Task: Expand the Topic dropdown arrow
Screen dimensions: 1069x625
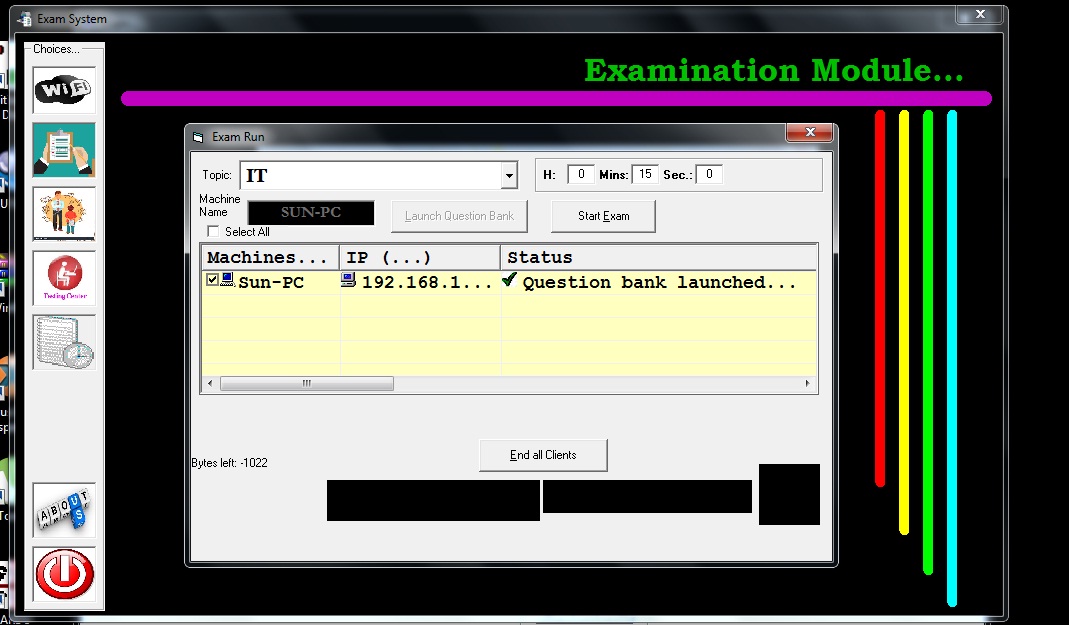Action: tap(509, 176)
